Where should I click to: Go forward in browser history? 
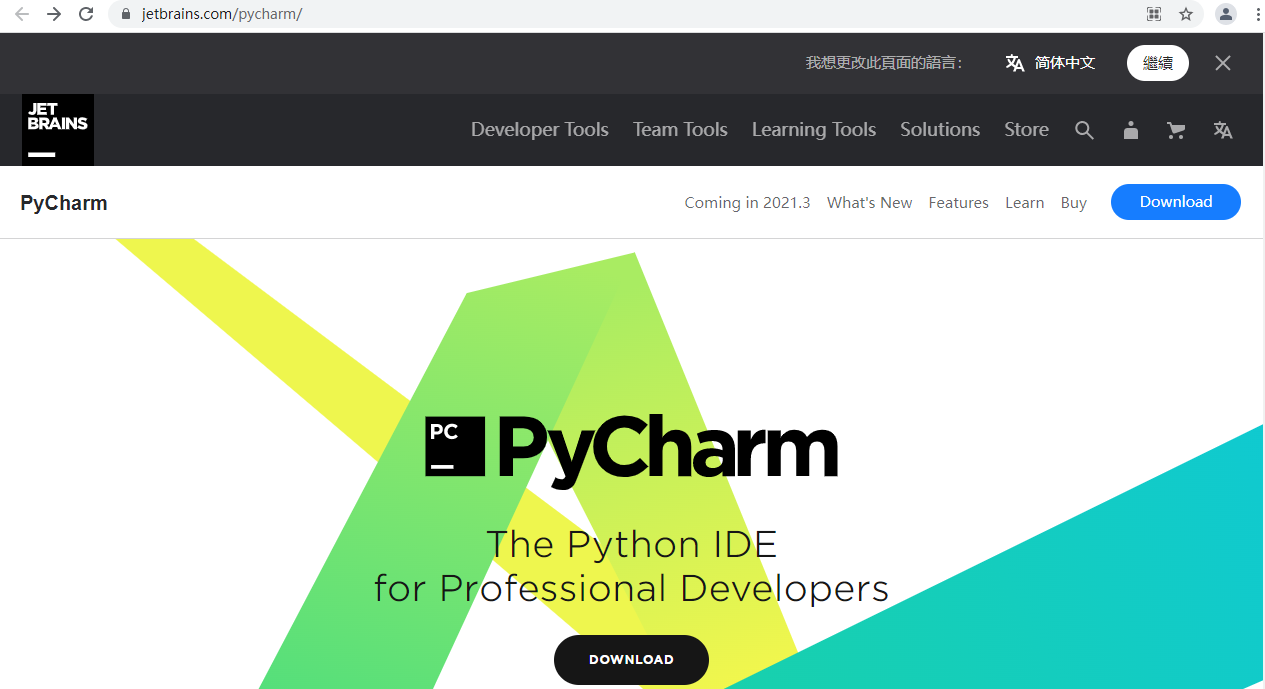pos(54,14)
